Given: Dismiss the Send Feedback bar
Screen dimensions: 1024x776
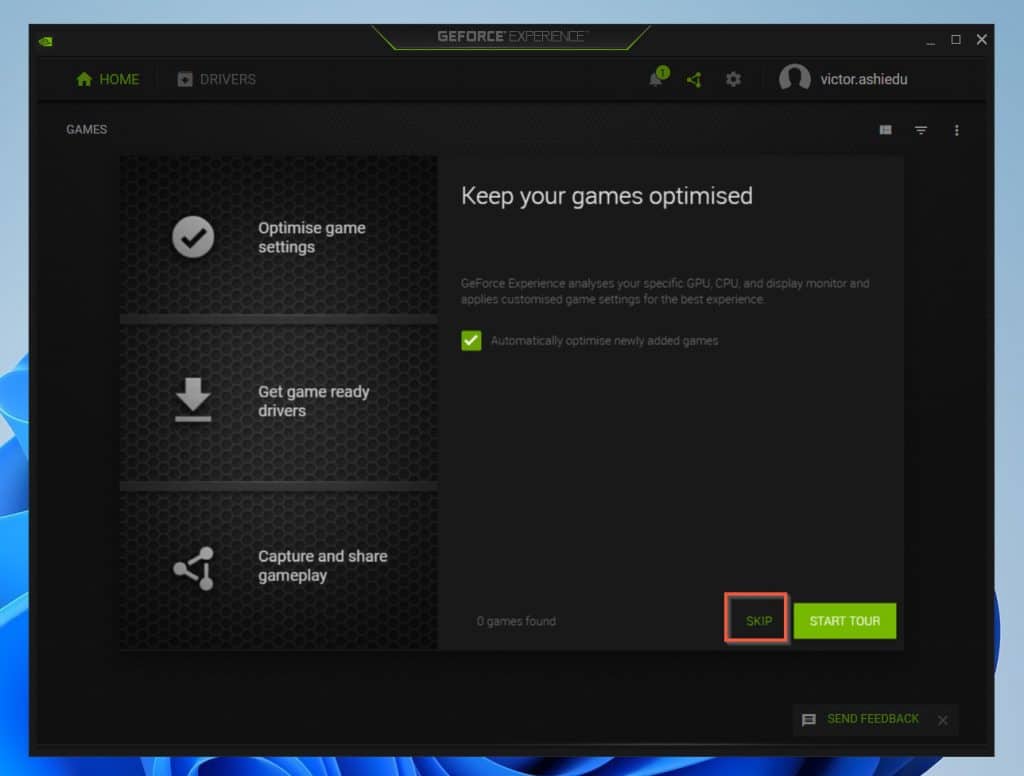Looking at the screenshot, I should pos(942,720).
